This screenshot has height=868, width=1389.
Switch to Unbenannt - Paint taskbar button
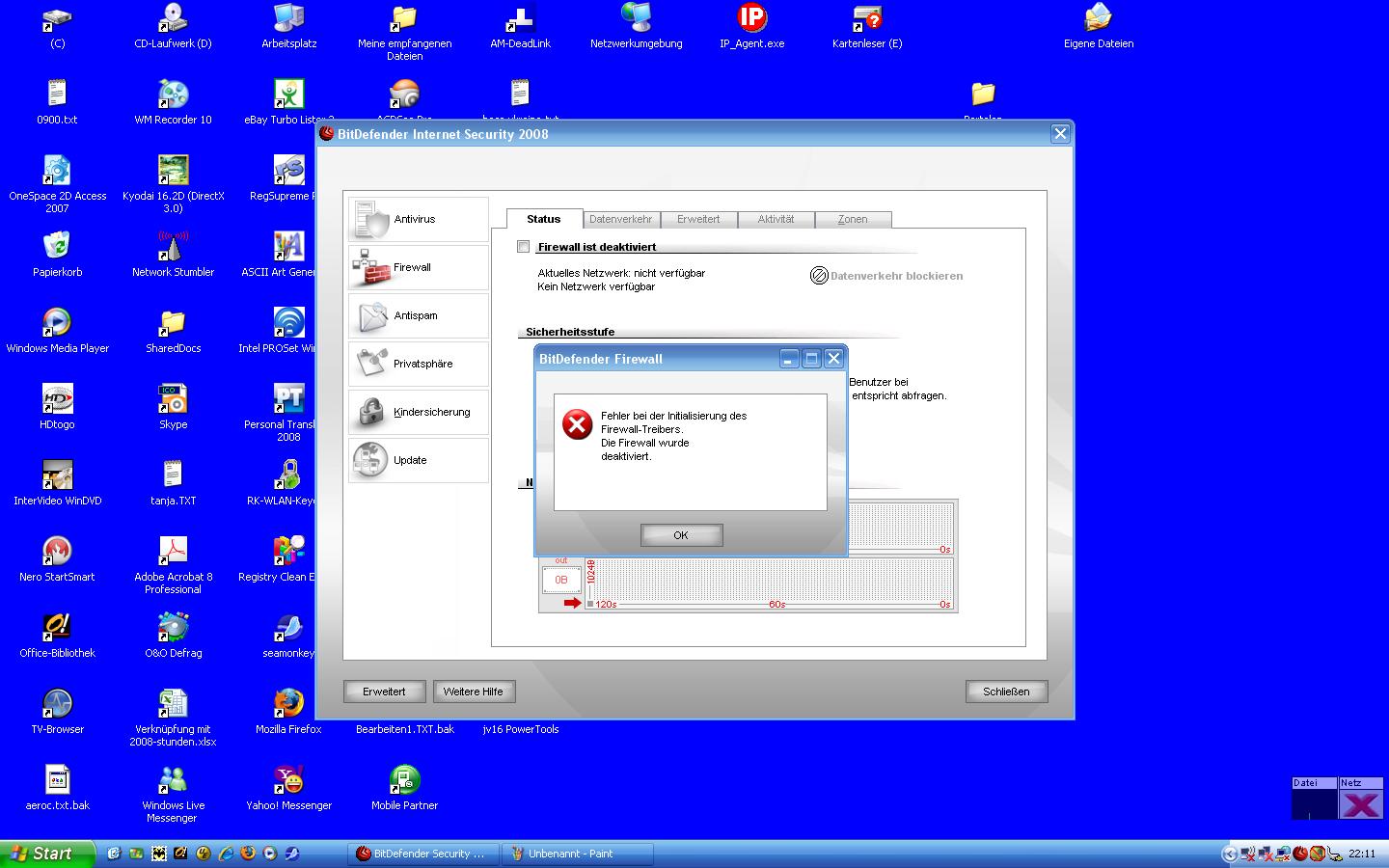(x=579, y=854)
